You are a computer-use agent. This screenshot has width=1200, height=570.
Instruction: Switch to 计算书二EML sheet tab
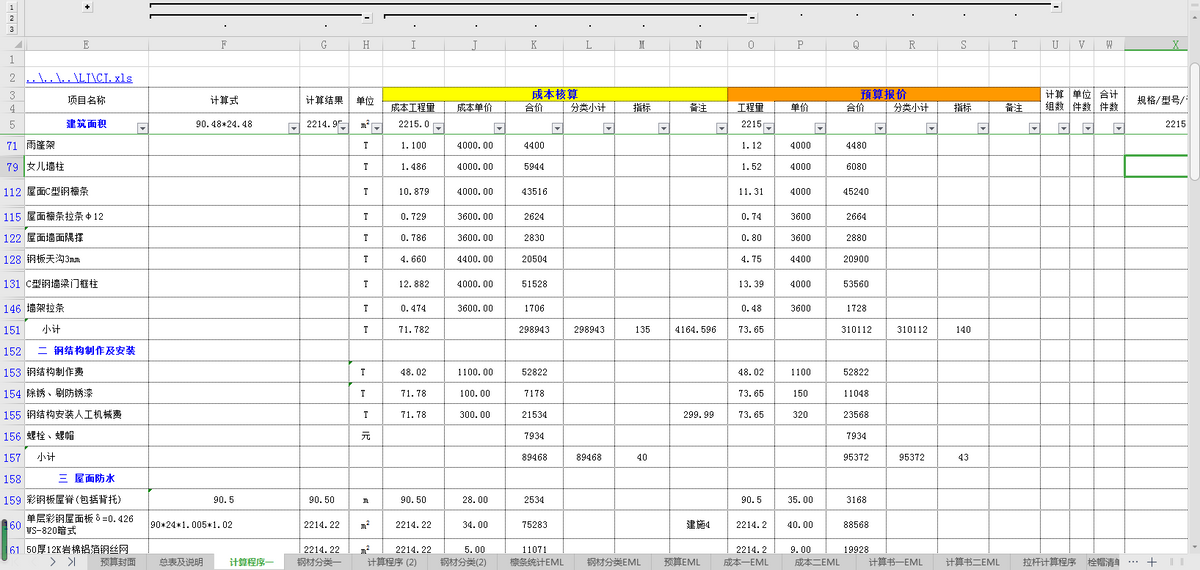click(973, 562)
